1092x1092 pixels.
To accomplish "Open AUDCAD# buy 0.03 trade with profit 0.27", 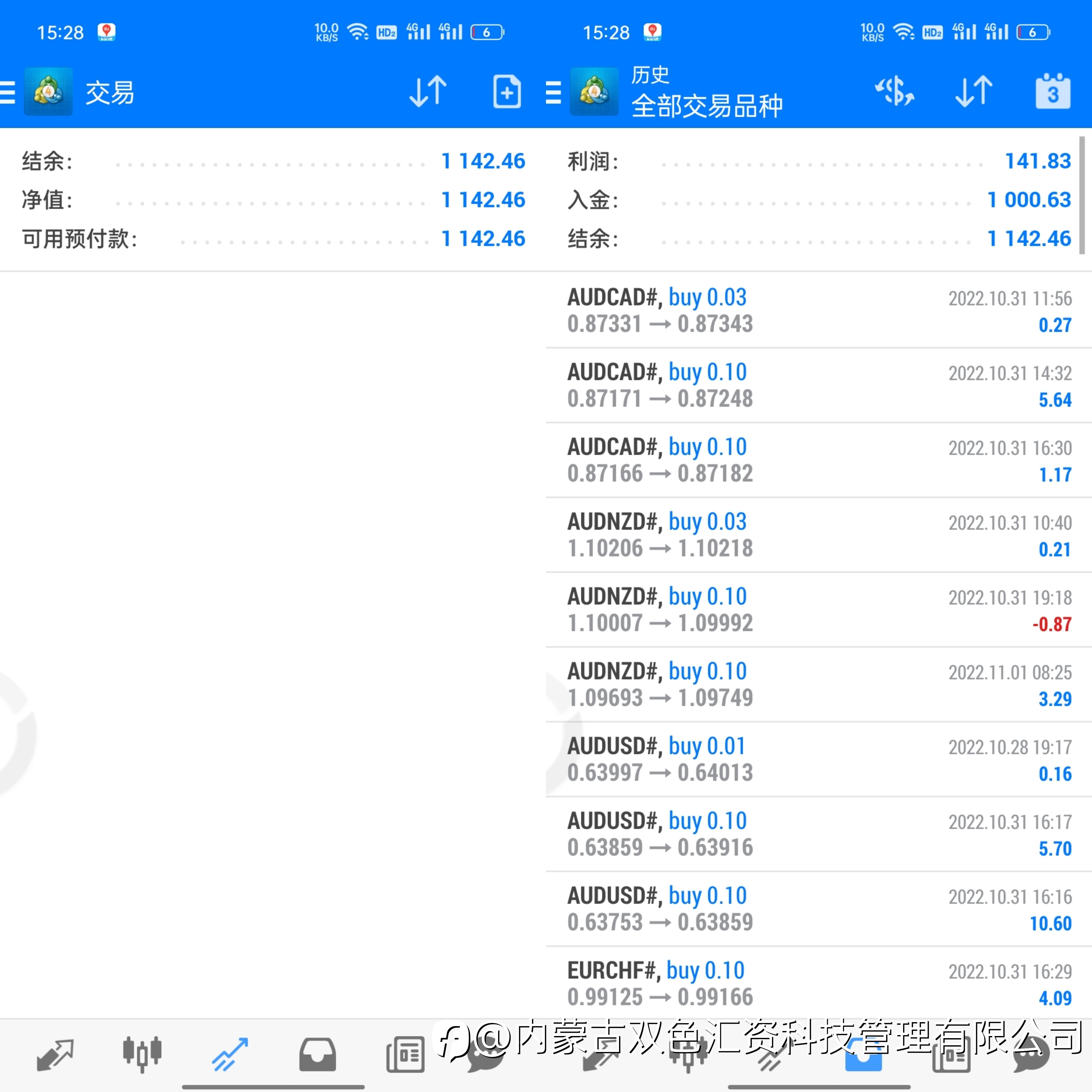I will click(819, 310).
